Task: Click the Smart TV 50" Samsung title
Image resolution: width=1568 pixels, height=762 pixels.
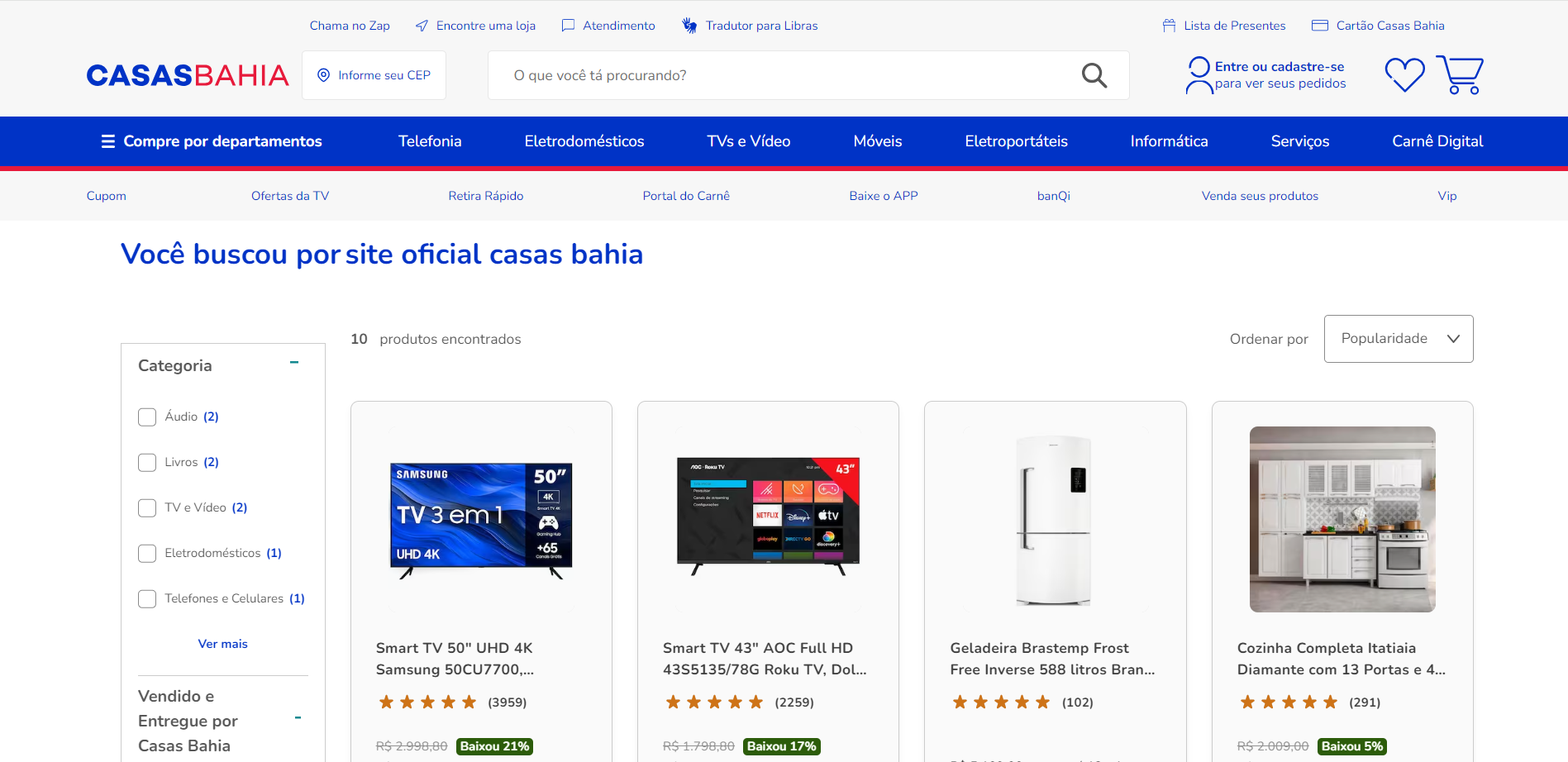Action: tap(455, 659)
